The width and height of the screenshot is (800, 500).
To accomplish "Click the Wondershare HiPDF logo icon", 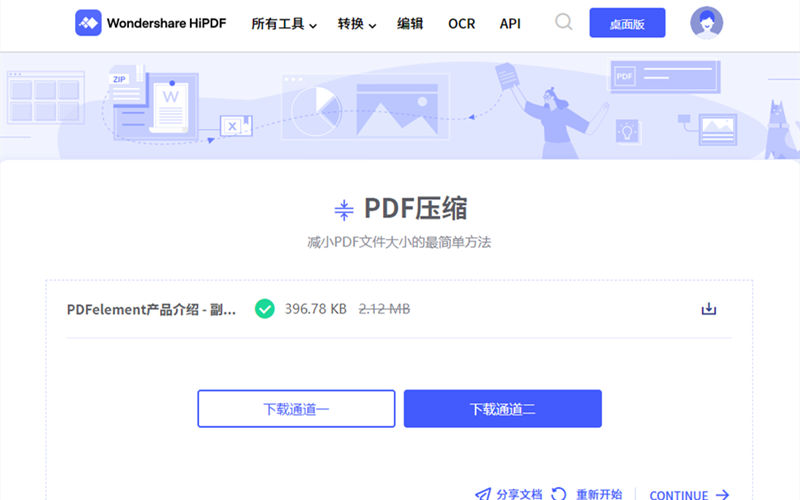I will point(88,22).
